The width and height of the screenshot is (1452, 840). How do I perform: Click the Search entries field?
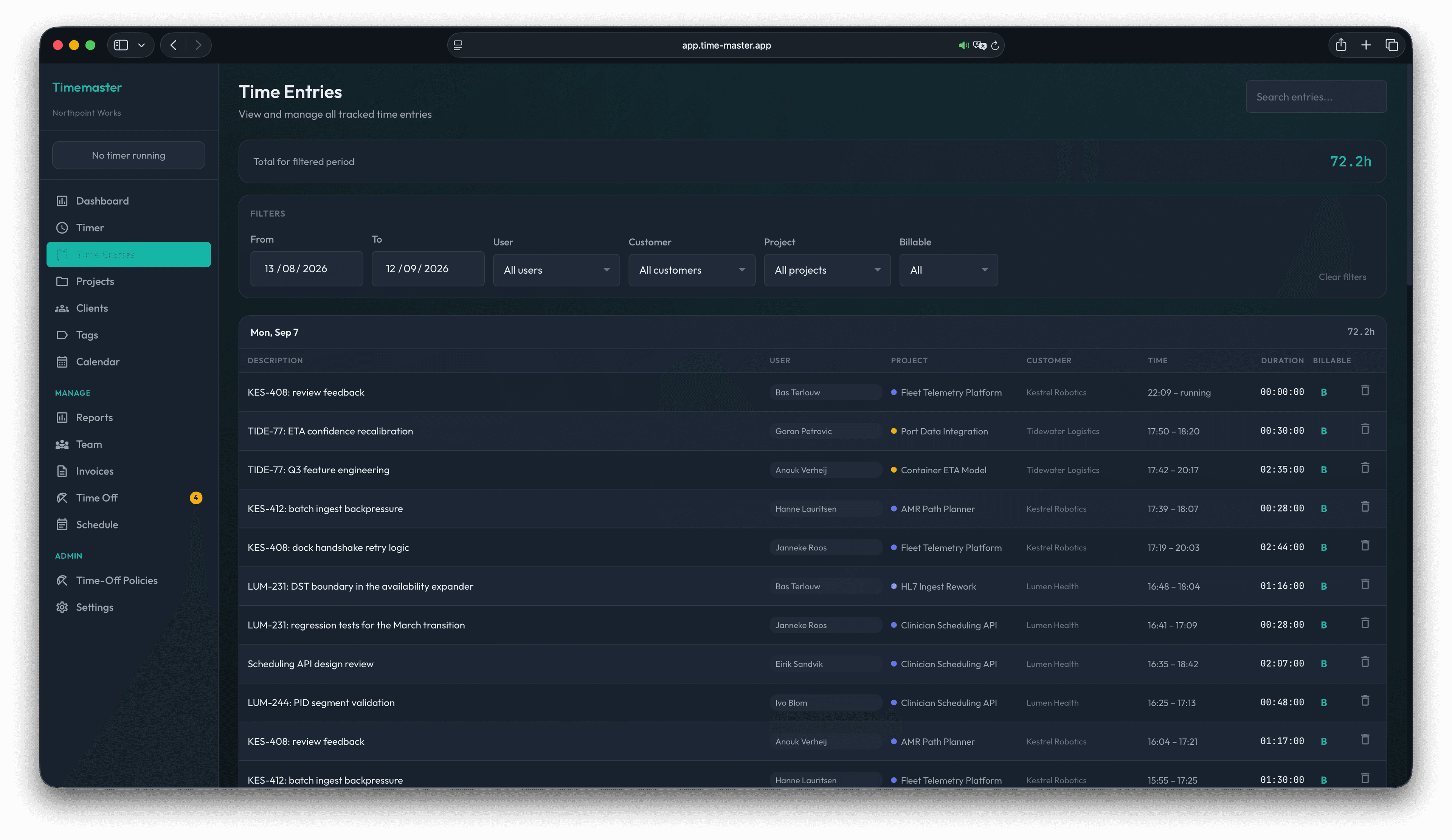[x=1315, y=97]
